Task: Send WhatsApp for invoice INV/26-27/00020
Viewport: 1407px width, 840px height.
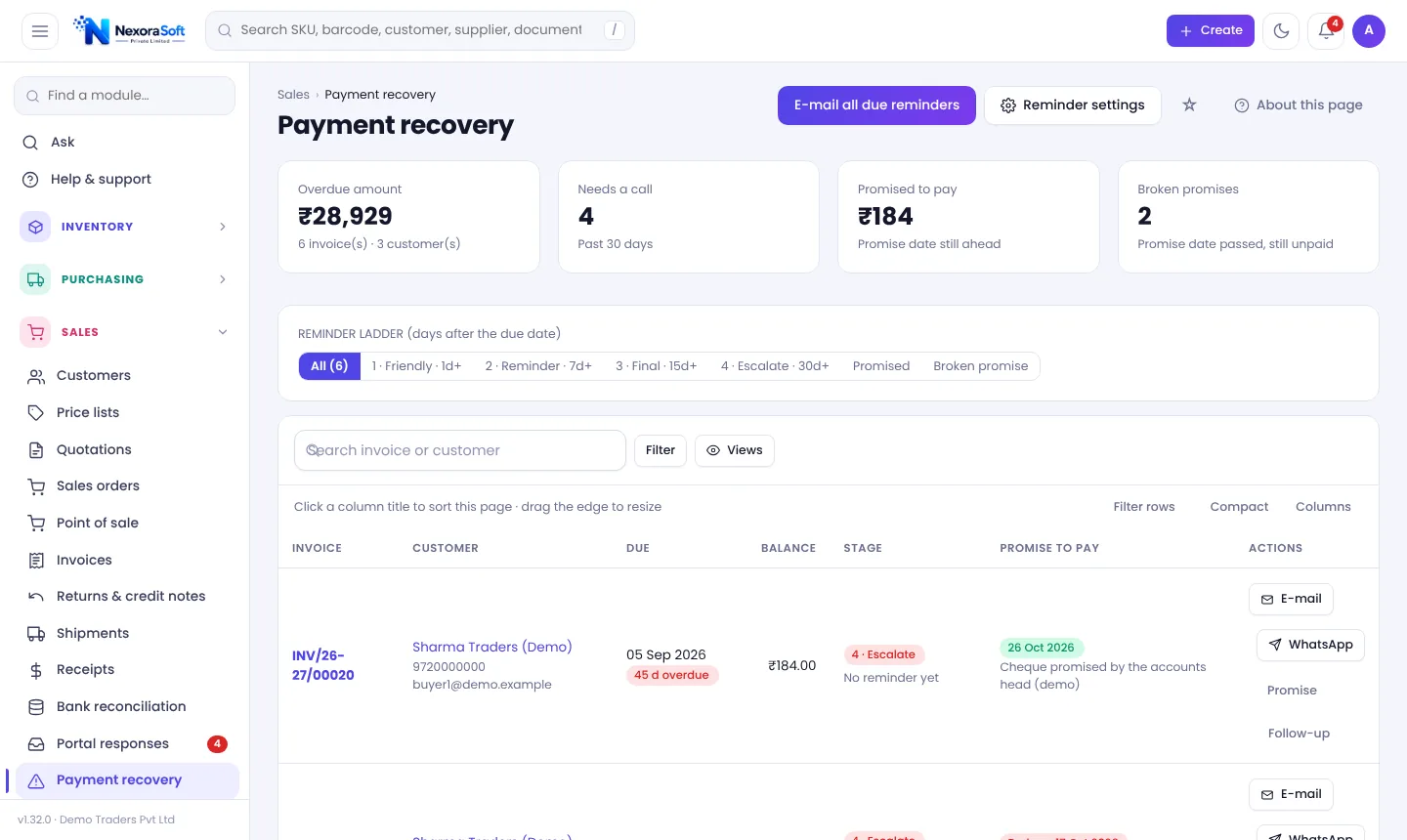Action: coord(1310,645)
